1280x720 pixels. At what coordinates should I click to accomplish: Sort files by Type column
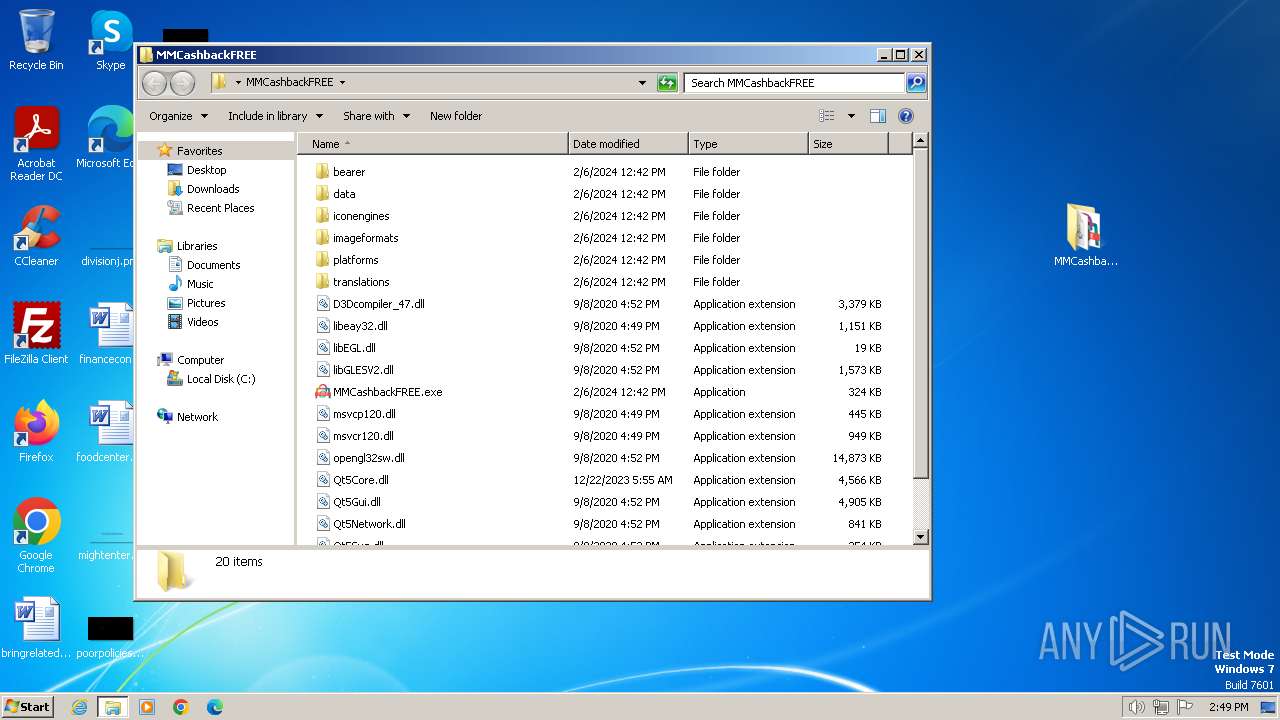748,144
